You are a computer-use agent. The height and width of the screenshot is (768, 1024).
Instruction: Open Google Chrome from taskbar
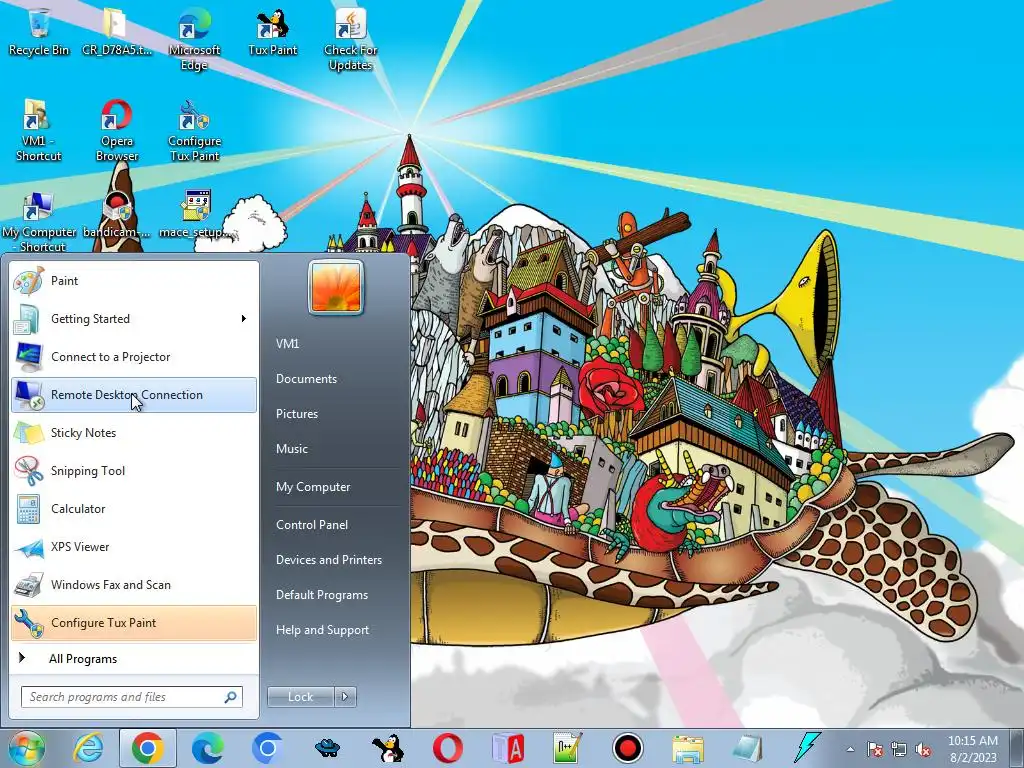(148, 748)
